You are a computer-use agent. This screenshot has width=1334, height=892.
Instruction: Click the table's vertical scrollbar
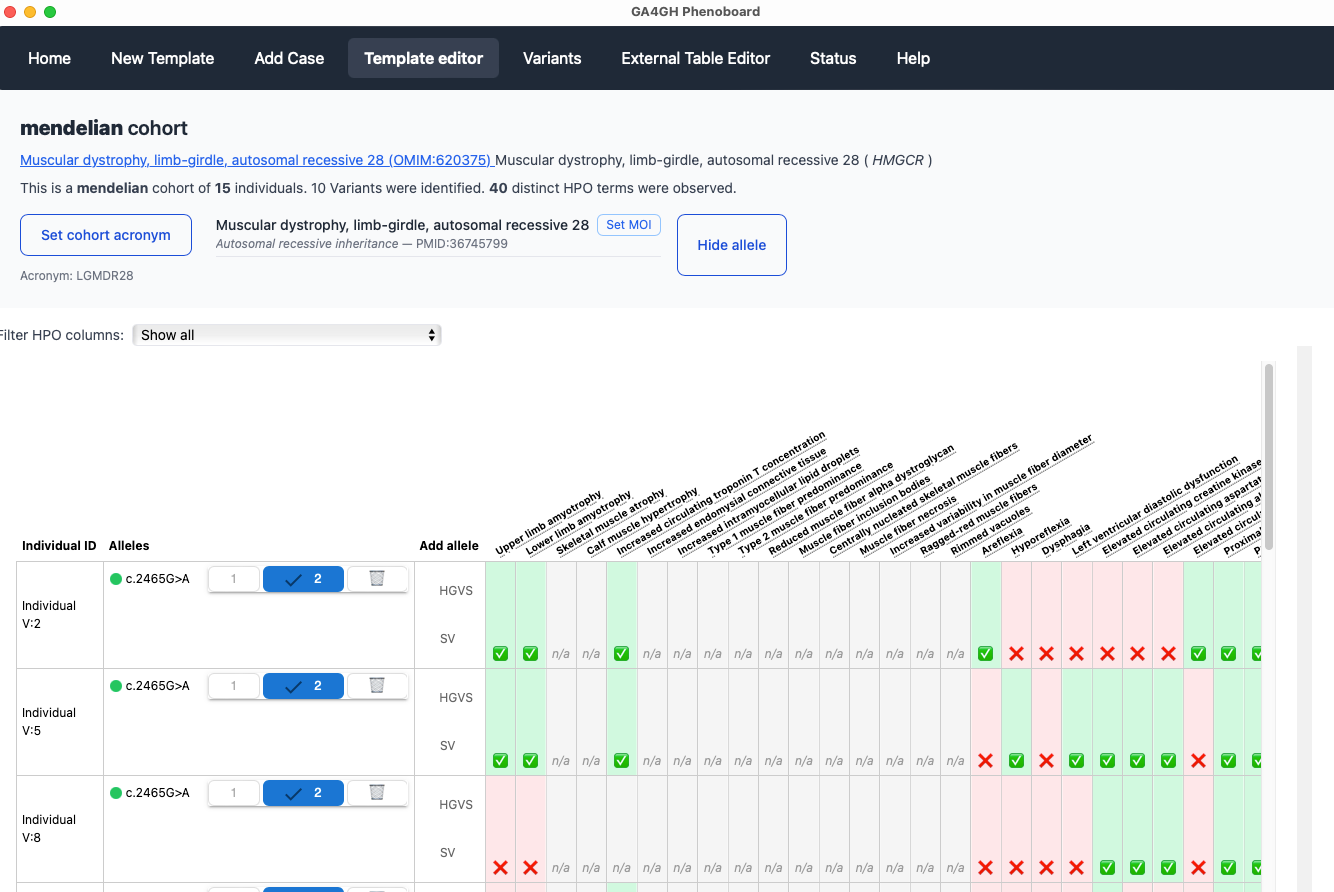[1268, 456]
